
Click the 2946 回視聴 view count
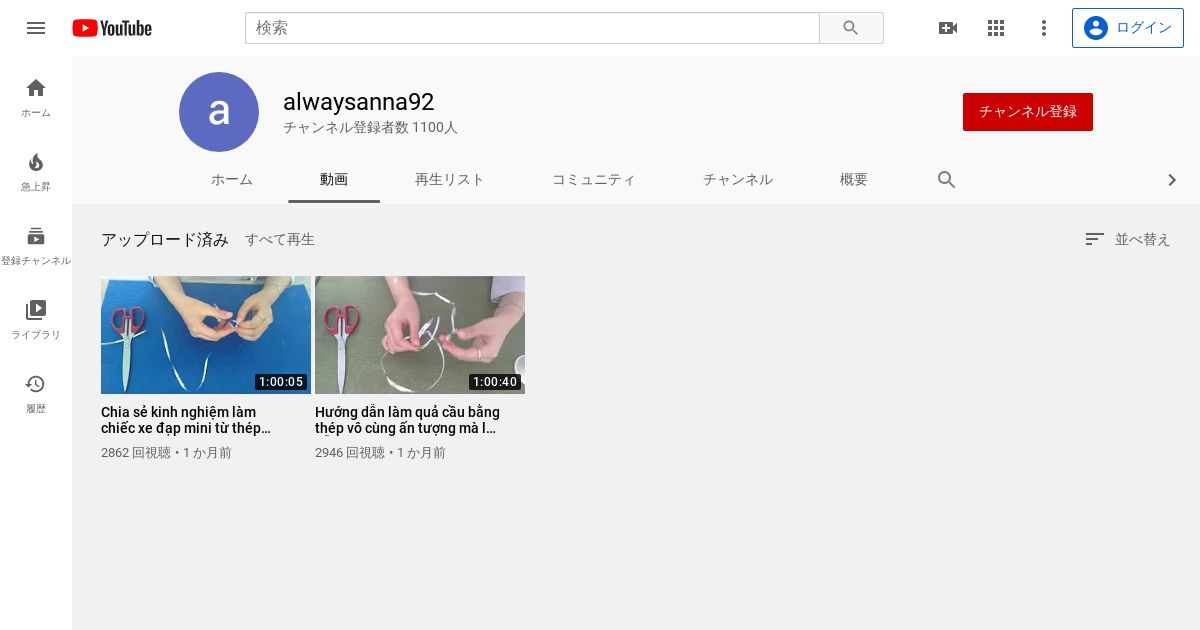coord(350,453)
